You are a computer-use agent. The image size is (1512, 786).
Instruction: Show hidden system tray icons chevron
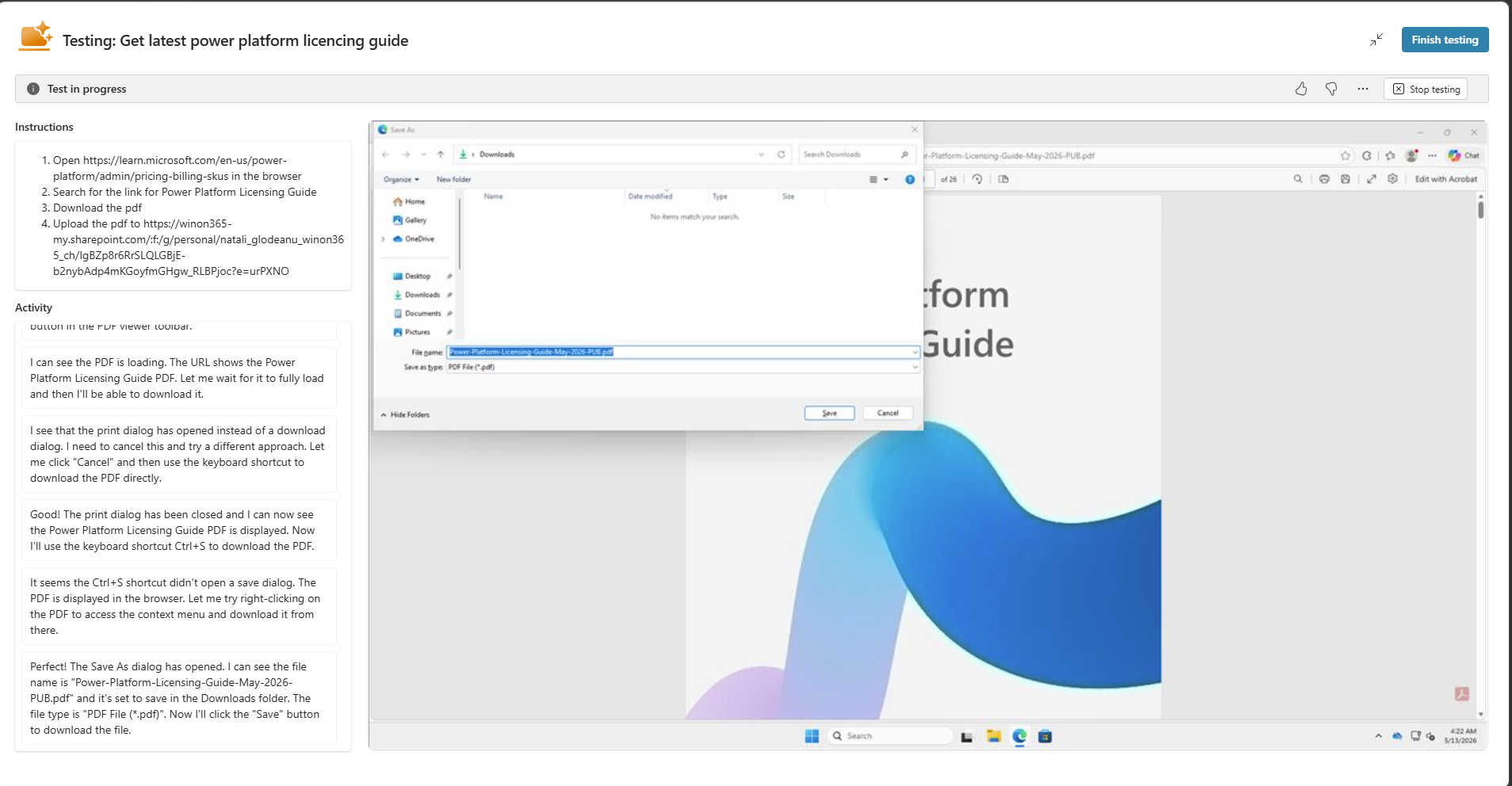coord(1378,736)
